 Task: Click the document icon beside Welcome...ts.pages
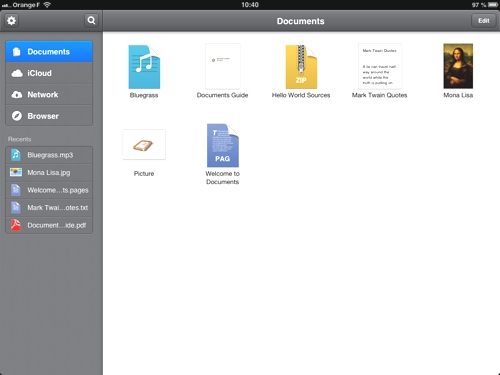coord(16,190)
